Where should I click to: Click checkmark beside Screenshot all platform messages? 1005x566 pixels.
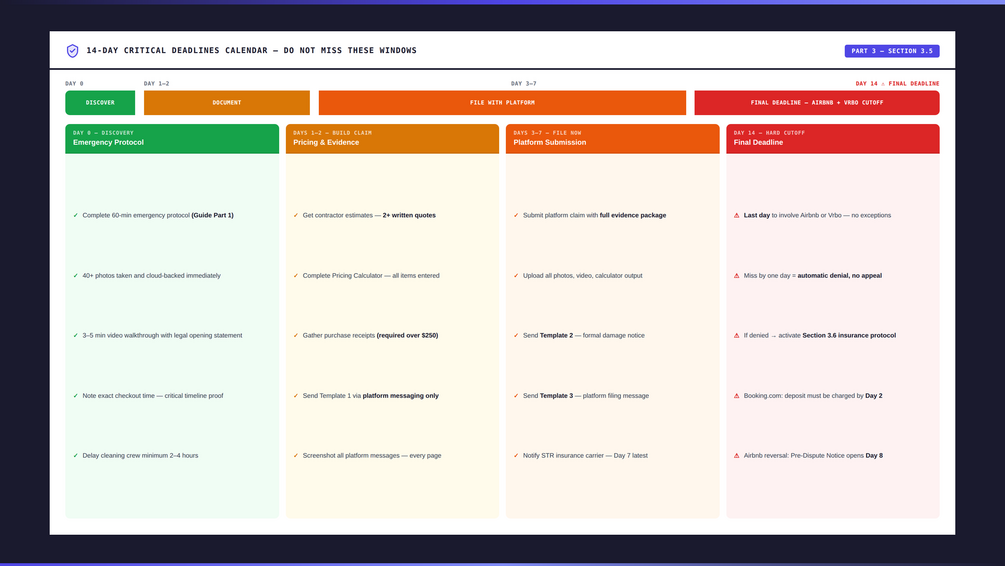coord(295,456)
